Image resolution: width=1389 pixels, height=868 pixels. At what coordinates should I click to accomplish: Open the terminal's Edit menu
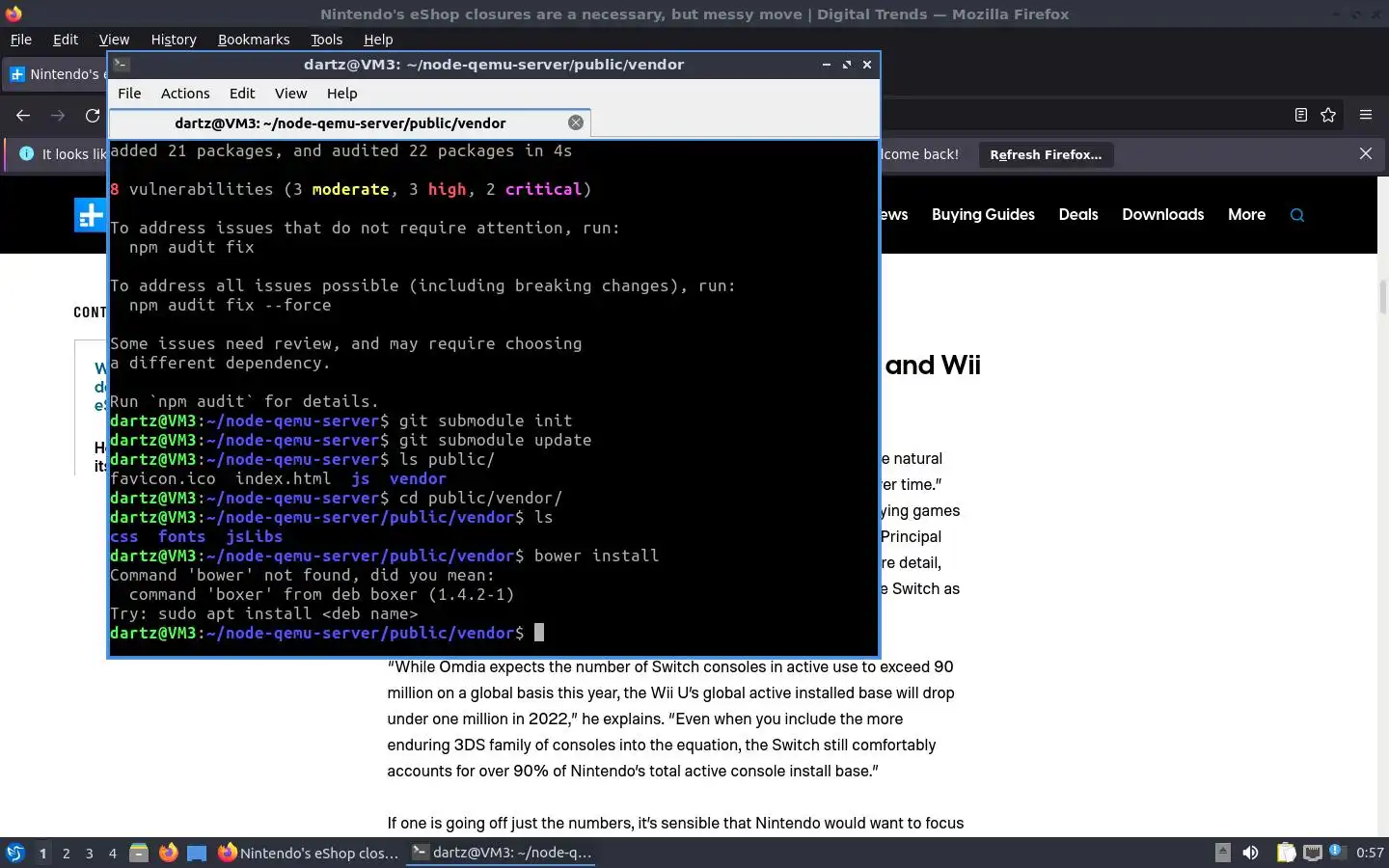click(242, 94)
